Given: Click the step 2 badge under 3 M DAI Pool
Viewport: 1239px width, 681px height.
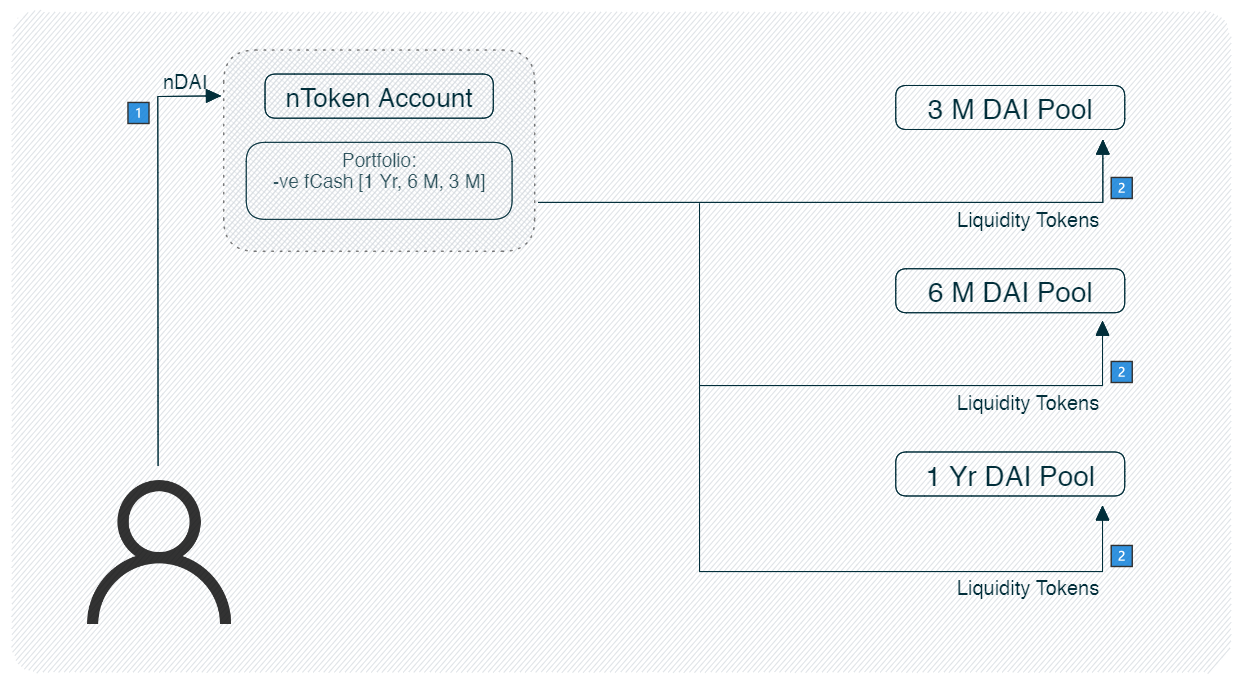Looking at the screenshot, I should [x=1121, y=188].
